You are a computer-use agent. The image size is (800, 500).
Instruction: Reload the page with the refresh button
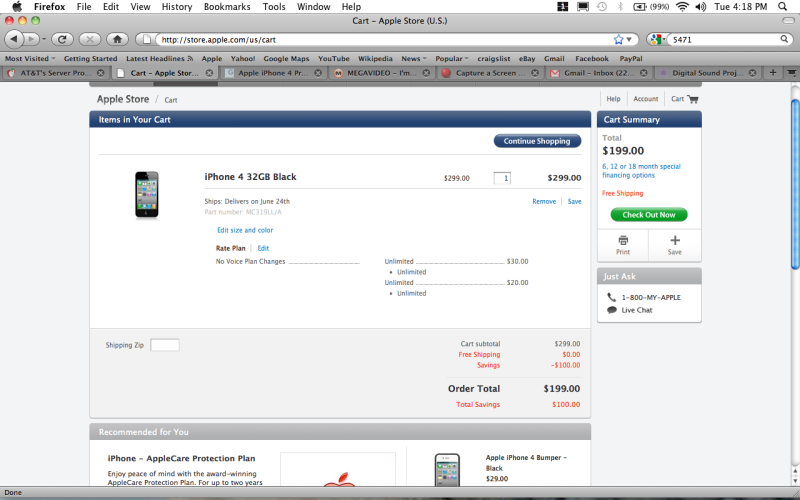[x=62, y=39]
